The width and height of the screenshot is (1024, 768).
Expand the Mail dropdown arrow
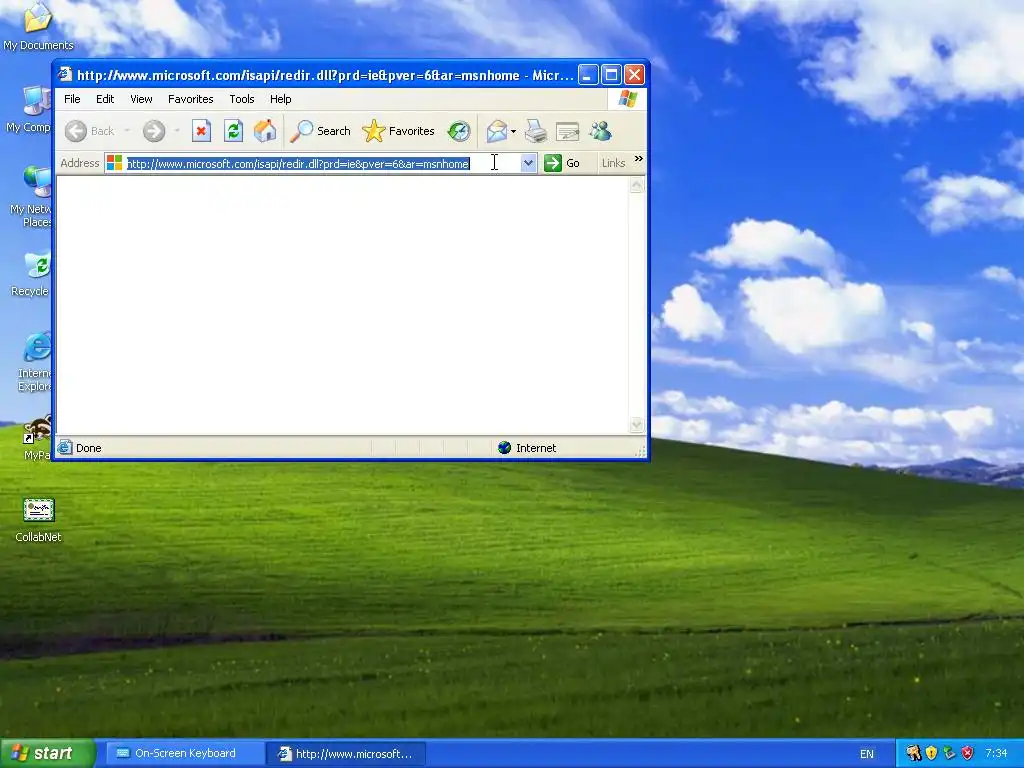(513, 131)
